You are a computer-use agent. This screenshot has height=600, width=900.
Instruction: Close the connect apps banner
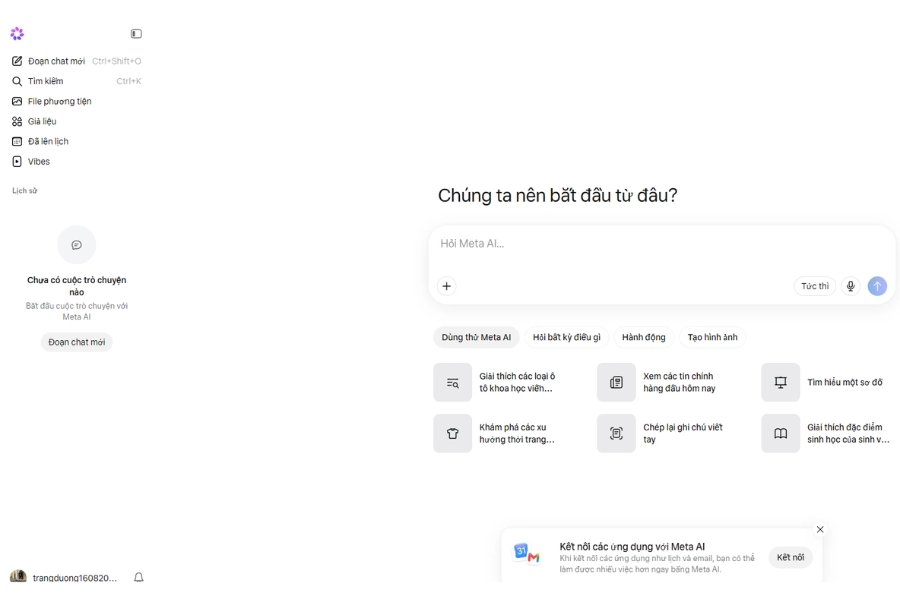tap(820, 529)
